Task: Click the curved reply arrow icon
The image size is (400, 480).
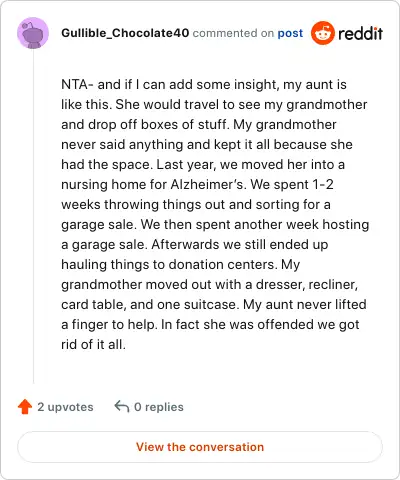Action: coord(122,406)
